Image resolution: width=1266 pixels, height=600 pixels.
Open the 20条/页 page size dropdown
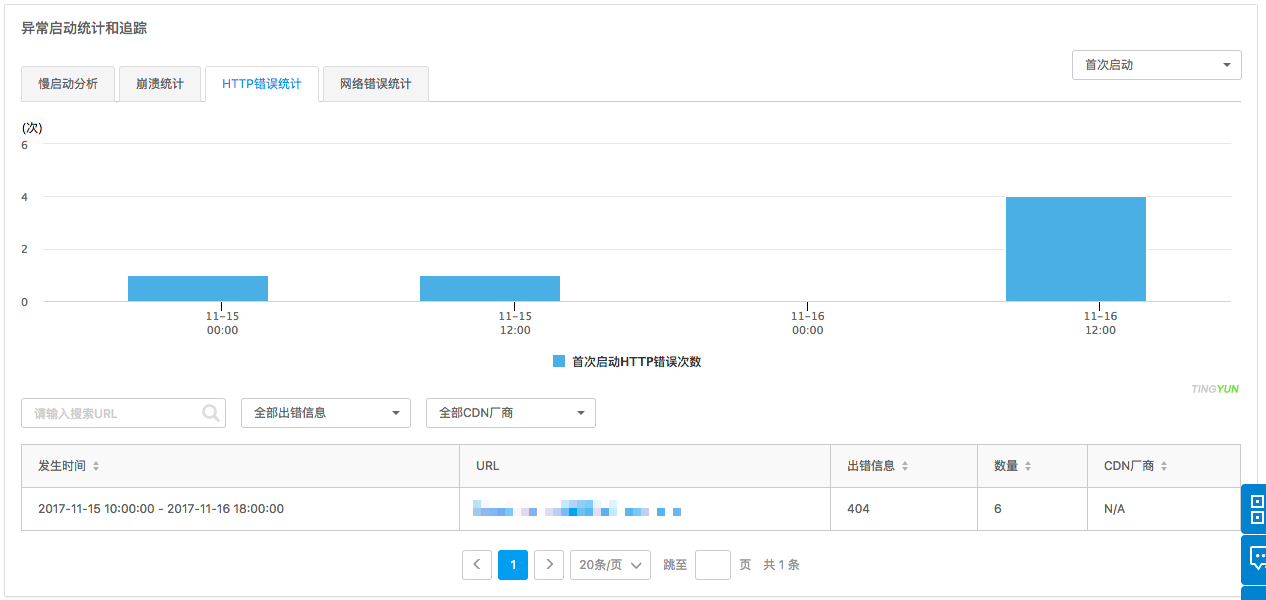click(x=610, y=565)
